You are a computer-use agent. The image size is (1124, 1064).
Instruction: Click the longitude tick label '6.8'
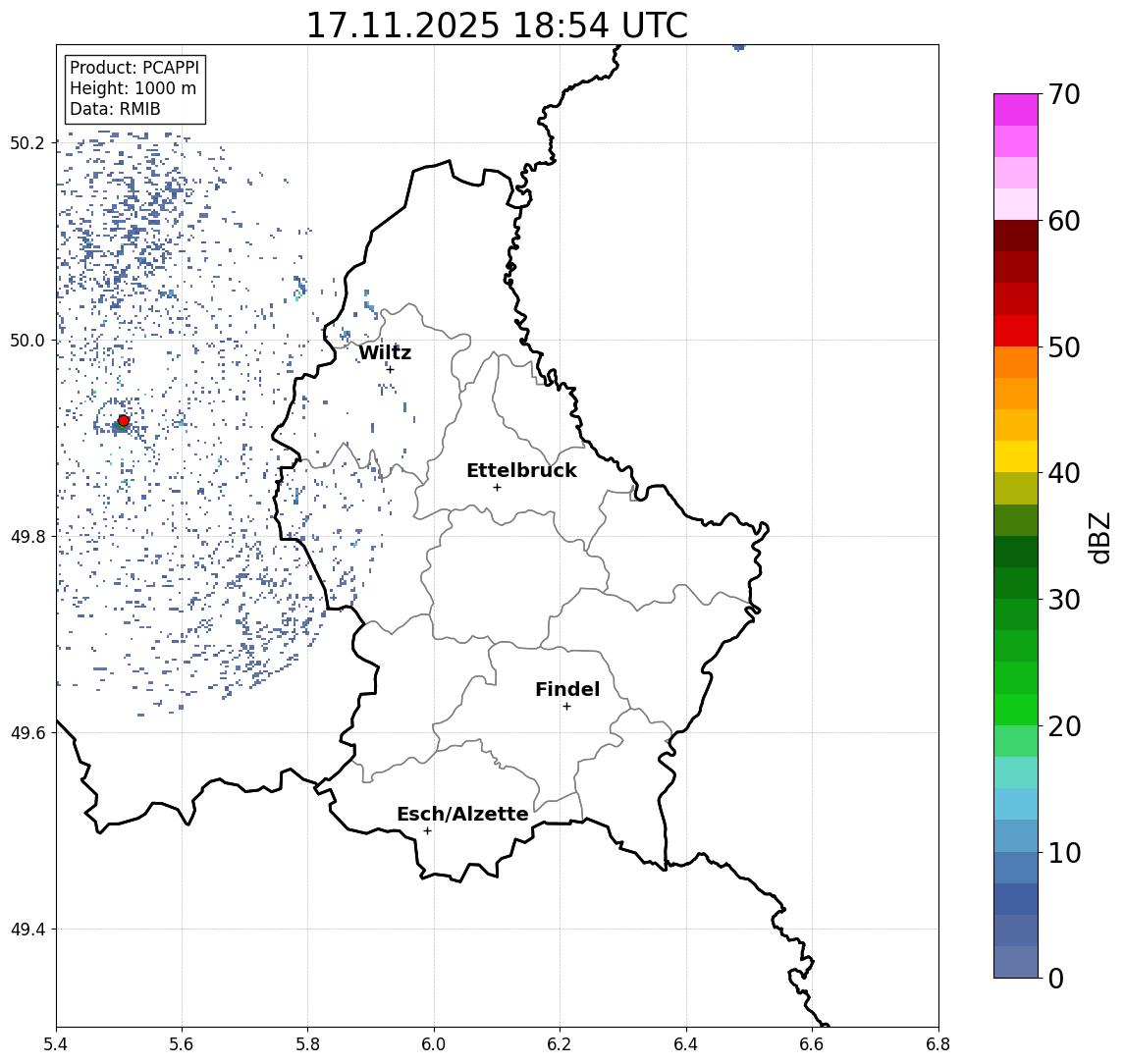(937, 1044)
